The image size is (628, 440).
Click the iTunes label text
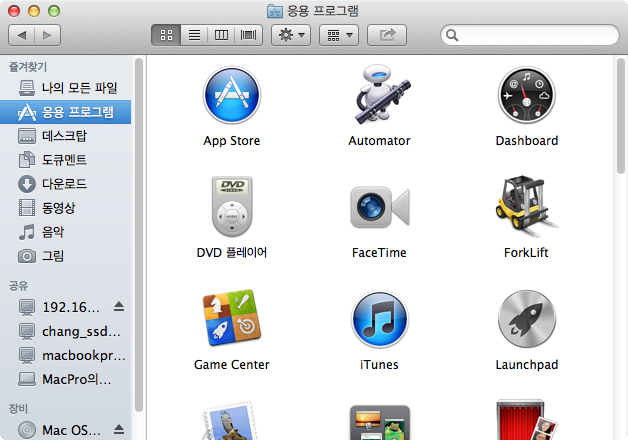coord(379,365)
